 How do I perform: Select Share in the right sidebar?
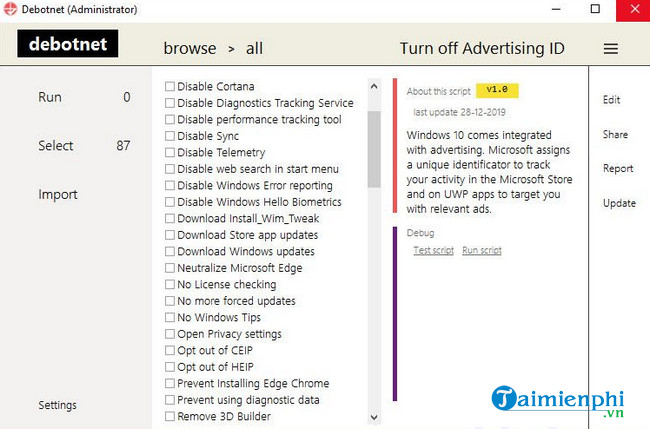click(615, 135)
